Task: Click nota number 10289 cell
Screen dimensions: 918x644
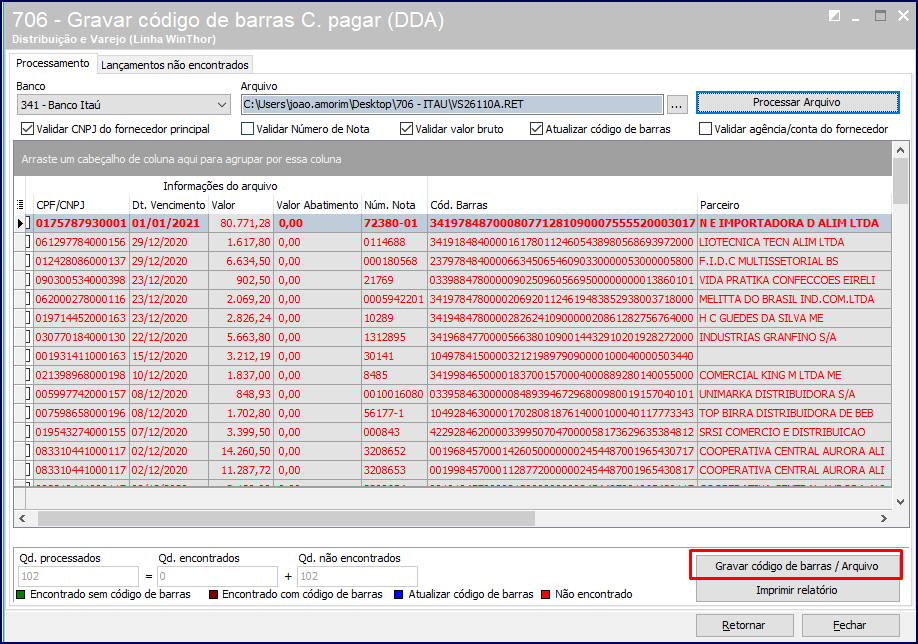Action: [394, 318]
